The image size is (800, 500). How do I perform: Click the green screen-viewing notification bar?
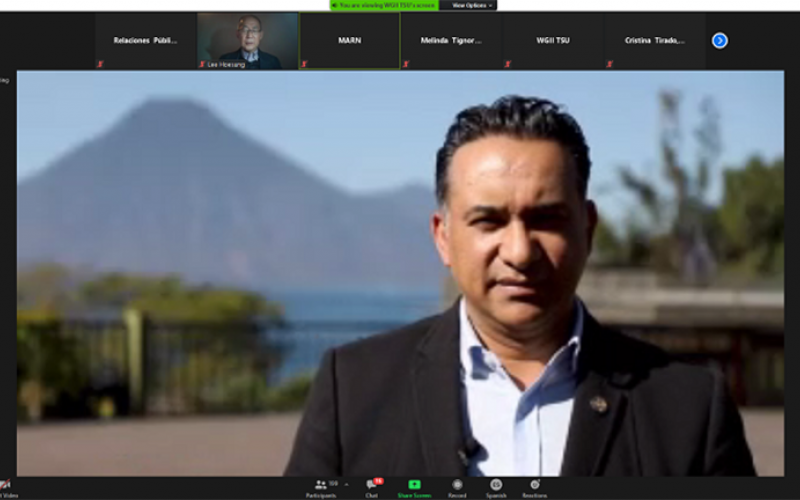[x=384, y=5]
